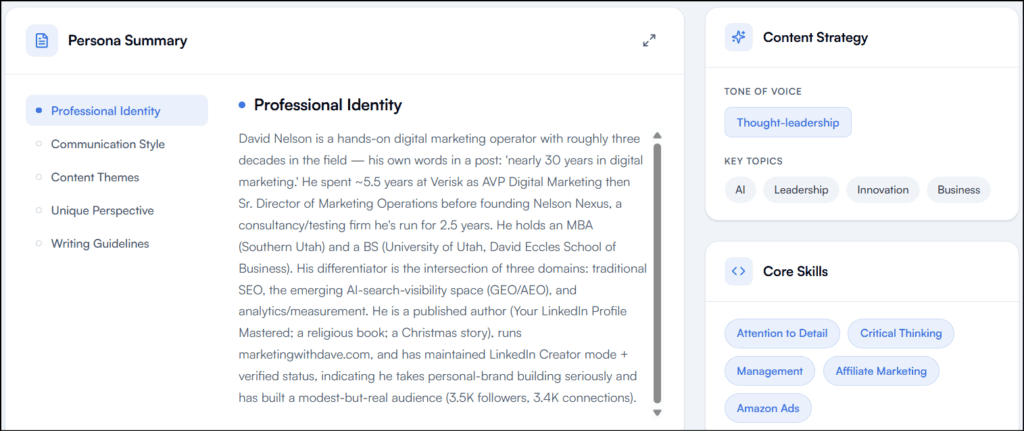Click the blue bullet beside Professional Identity heading
The height and width of the screenshot is (431, 1024).
coord(242,104)
